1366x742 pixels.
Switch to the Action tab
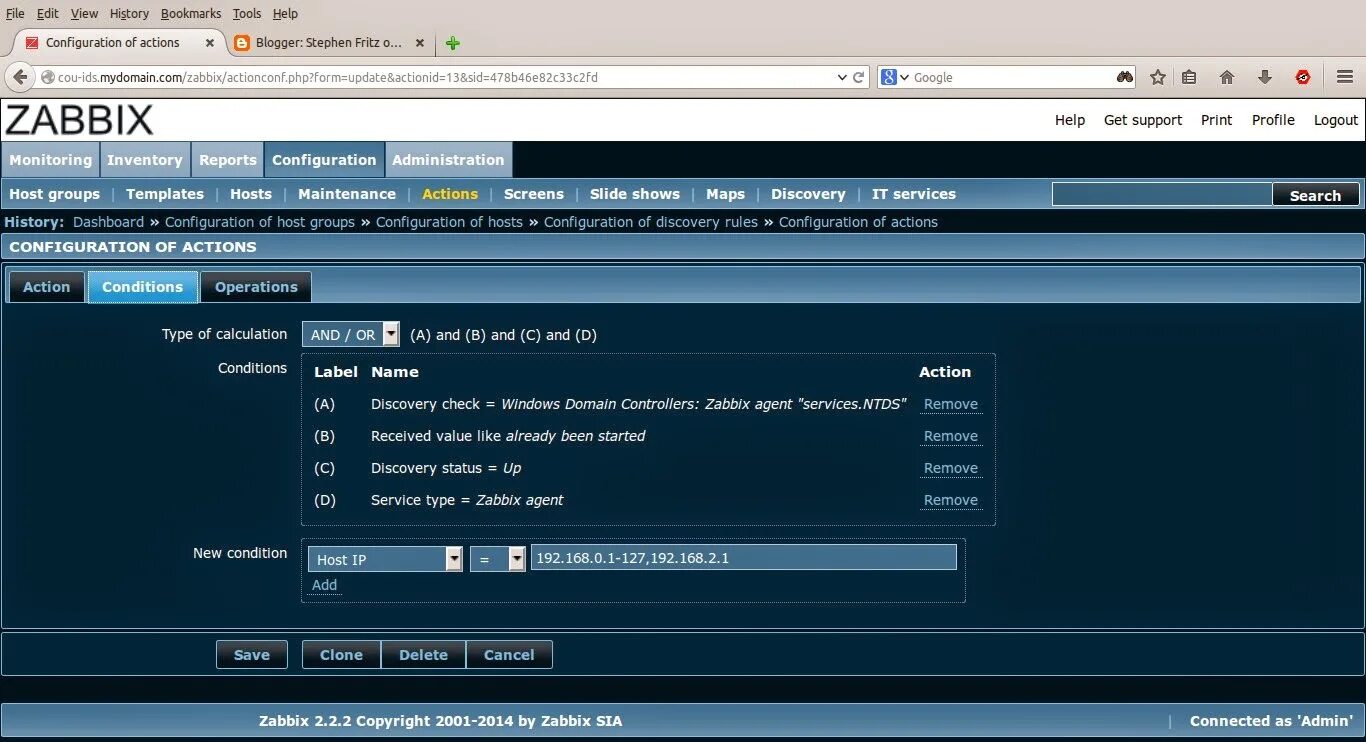click(x=47, y=287)
